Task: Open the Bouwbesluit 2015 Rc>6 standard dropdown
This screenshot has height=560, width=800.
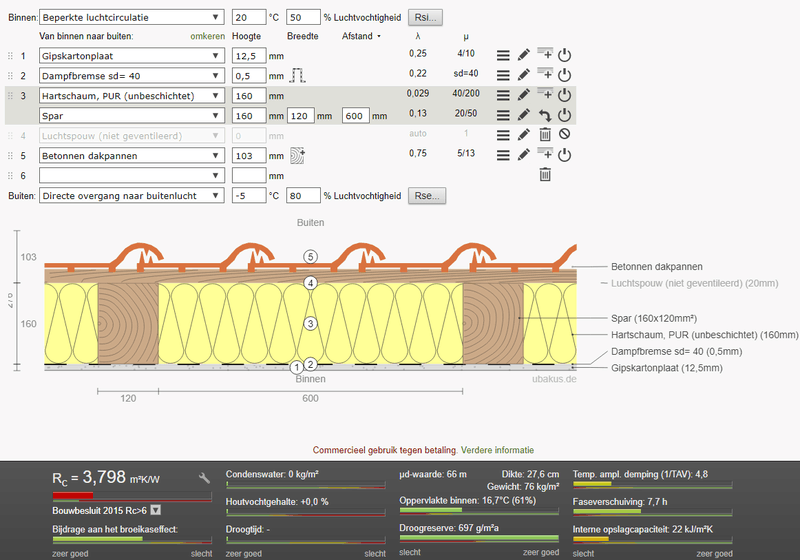Action: tap(156, 510)
